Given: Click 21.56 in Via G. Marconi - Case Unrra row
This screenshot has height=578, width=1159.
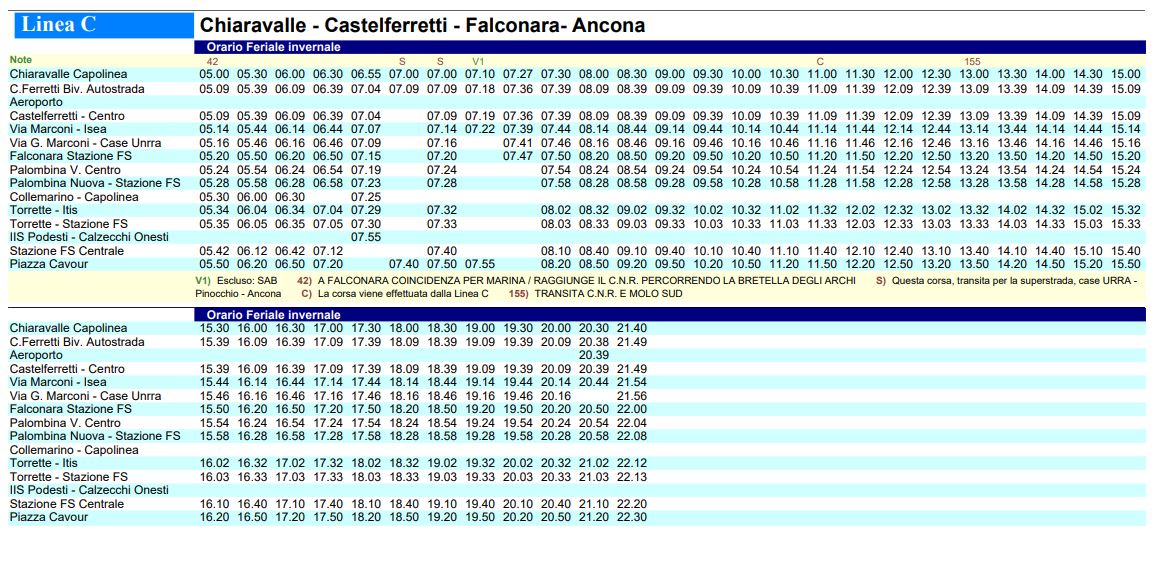Looking at the screenshot, I should pyautogui.click(x=632, y=396).
